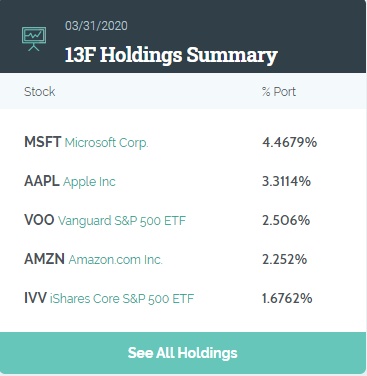Click the AMZN ticker symbol
The image size is (367, 376).
tap(44, 259)
